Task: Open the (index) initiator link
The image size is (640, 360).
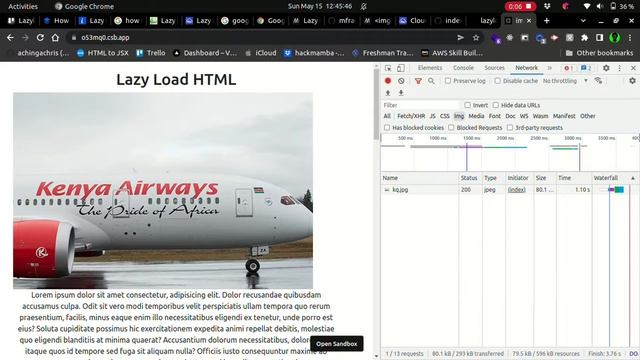Action: pos(516,190)
